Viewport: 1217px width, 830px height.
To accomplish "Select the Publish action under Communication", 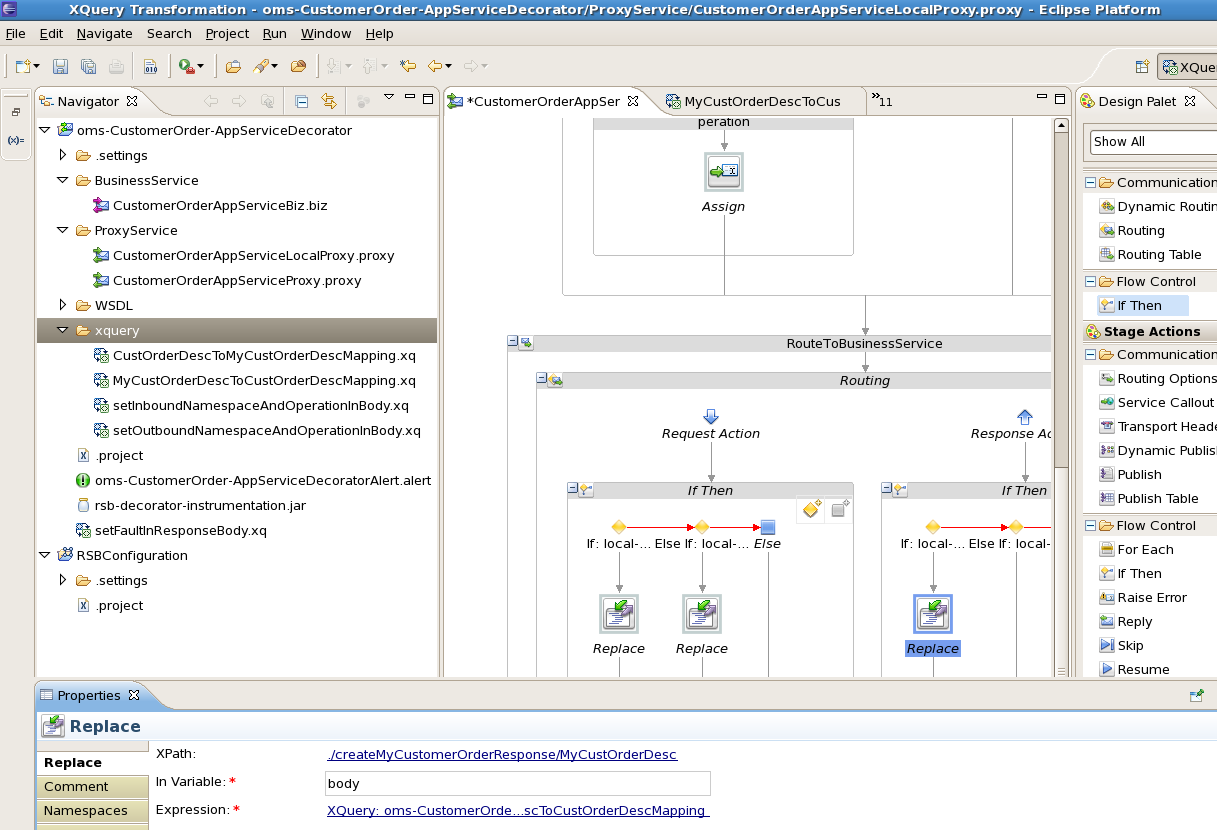I will point(1139,474).
